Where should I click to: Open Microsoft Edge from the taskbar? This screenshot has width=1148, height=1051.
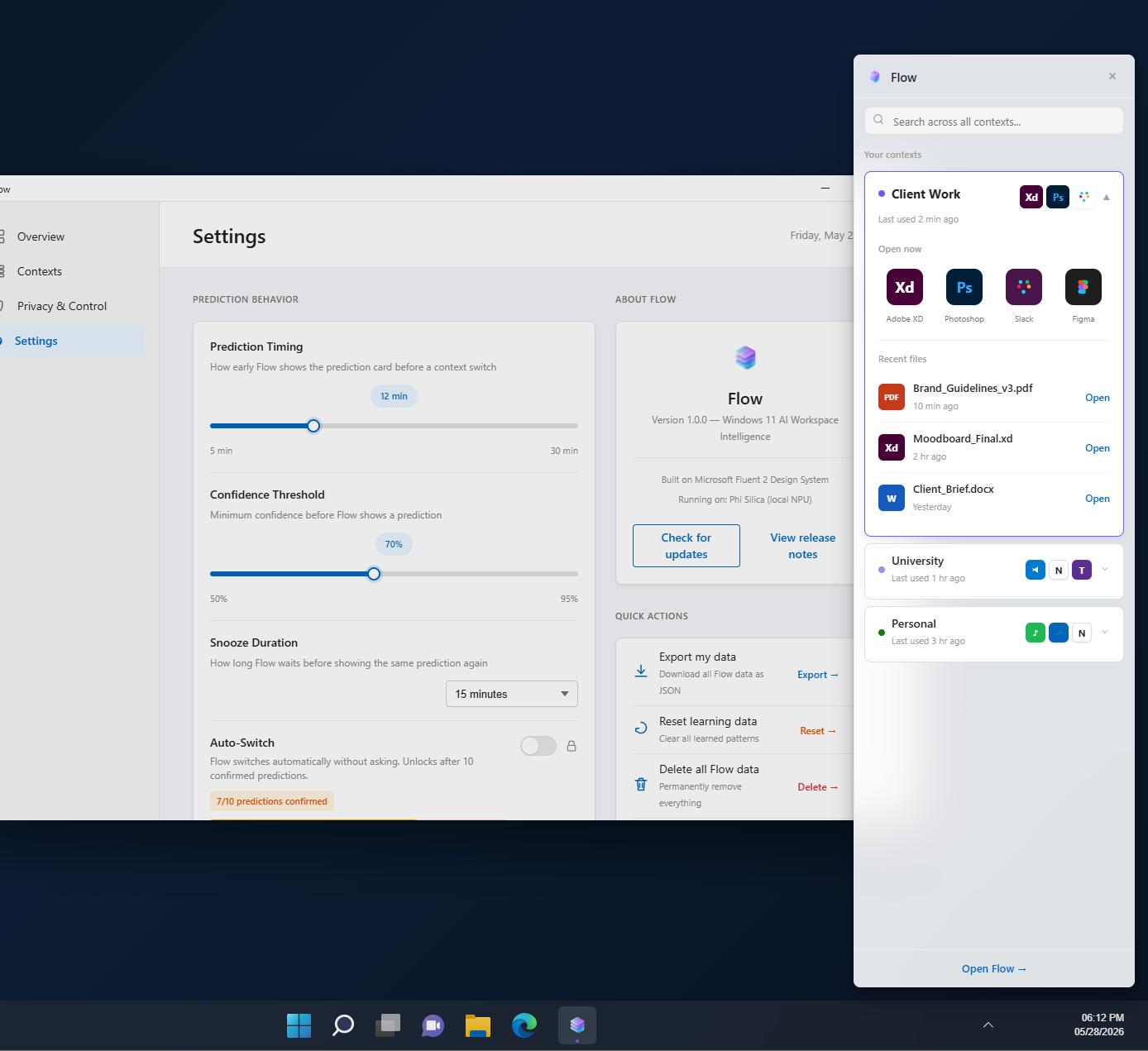pos(524,1025)
